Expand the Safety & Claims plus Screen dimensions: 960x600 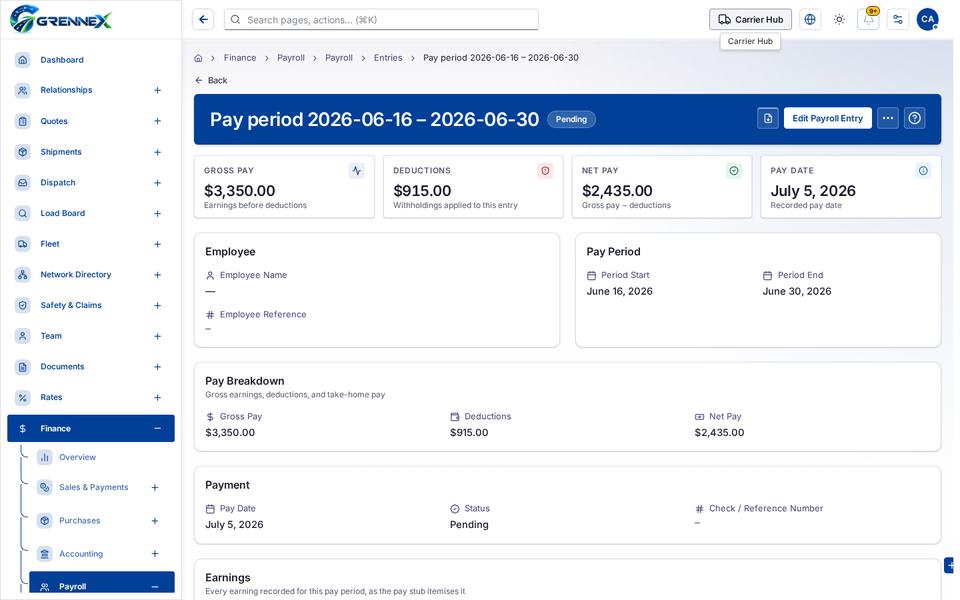coord(157,306)
